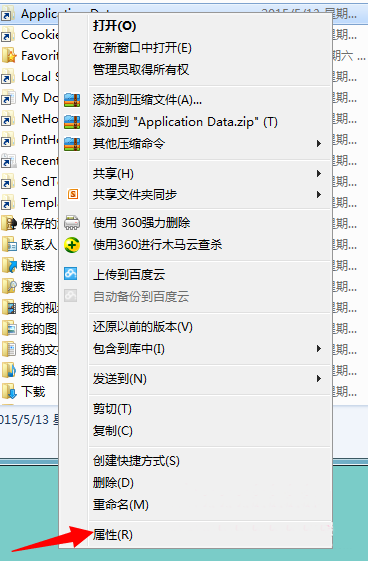368x561 pixels.
Task: Expand the 发送到(N) arrow
Action: (x=319, y=379)
